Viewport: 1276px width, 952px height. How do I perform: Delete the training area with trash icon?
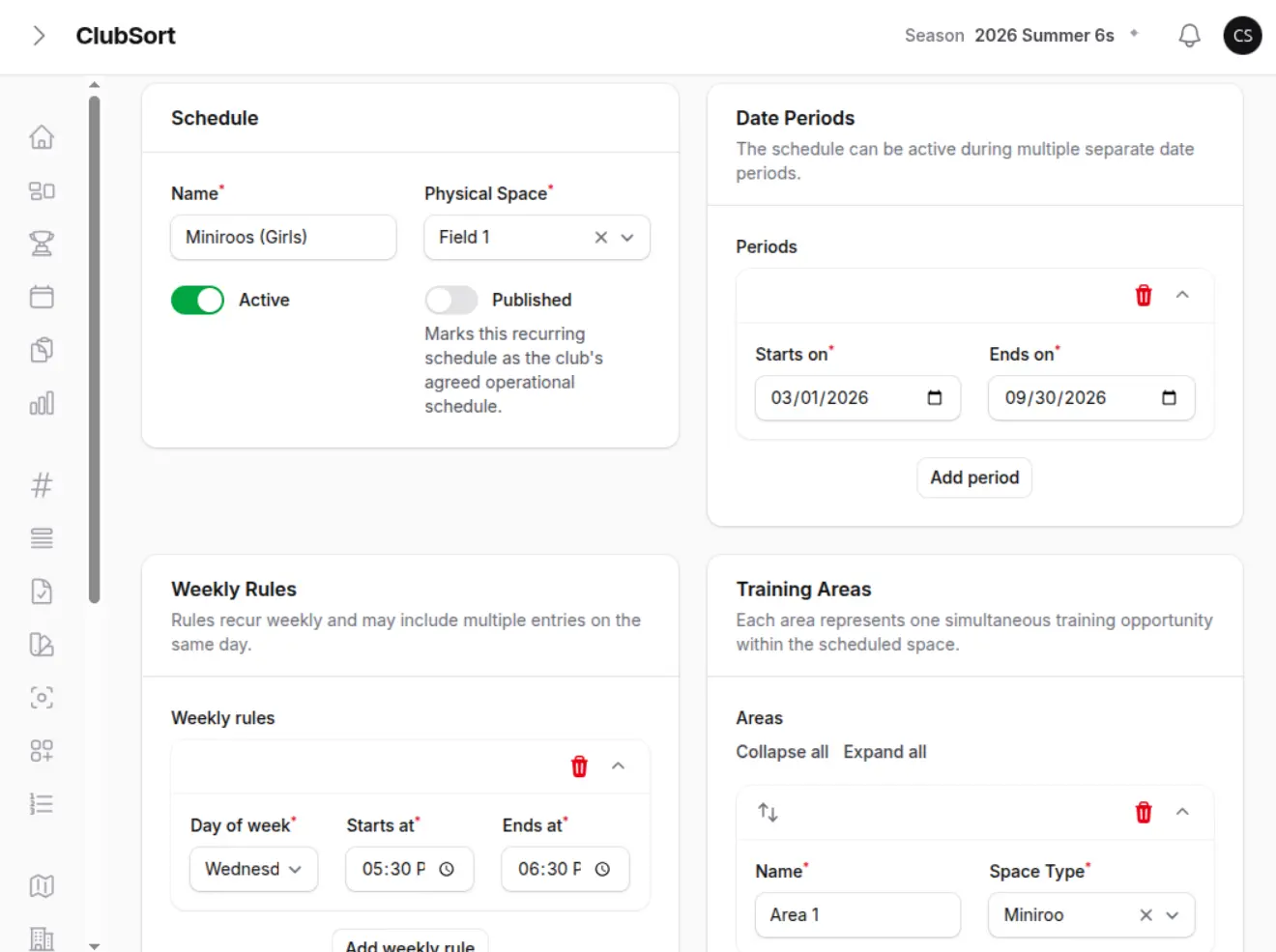pos(1144,813)
